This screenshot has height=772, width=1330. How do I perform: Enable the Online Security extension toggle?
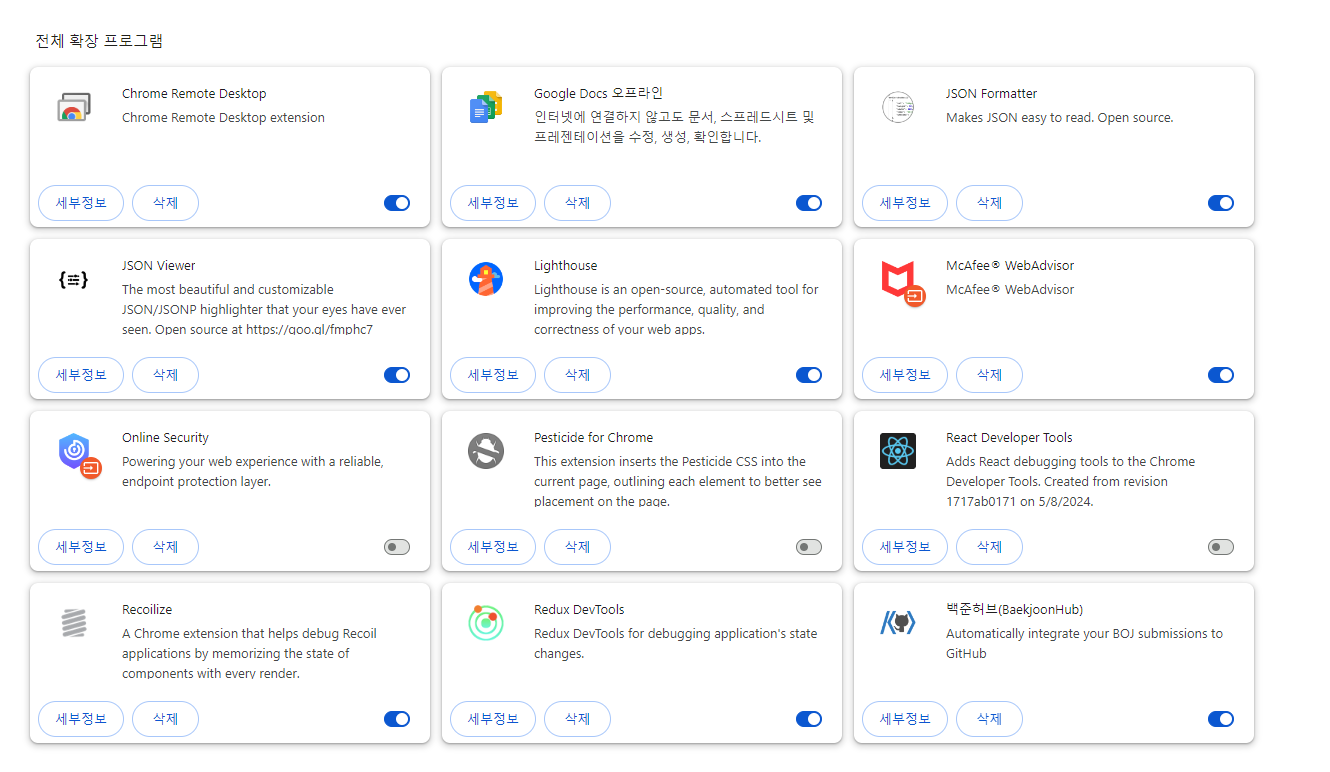click(x=397, y=547)
